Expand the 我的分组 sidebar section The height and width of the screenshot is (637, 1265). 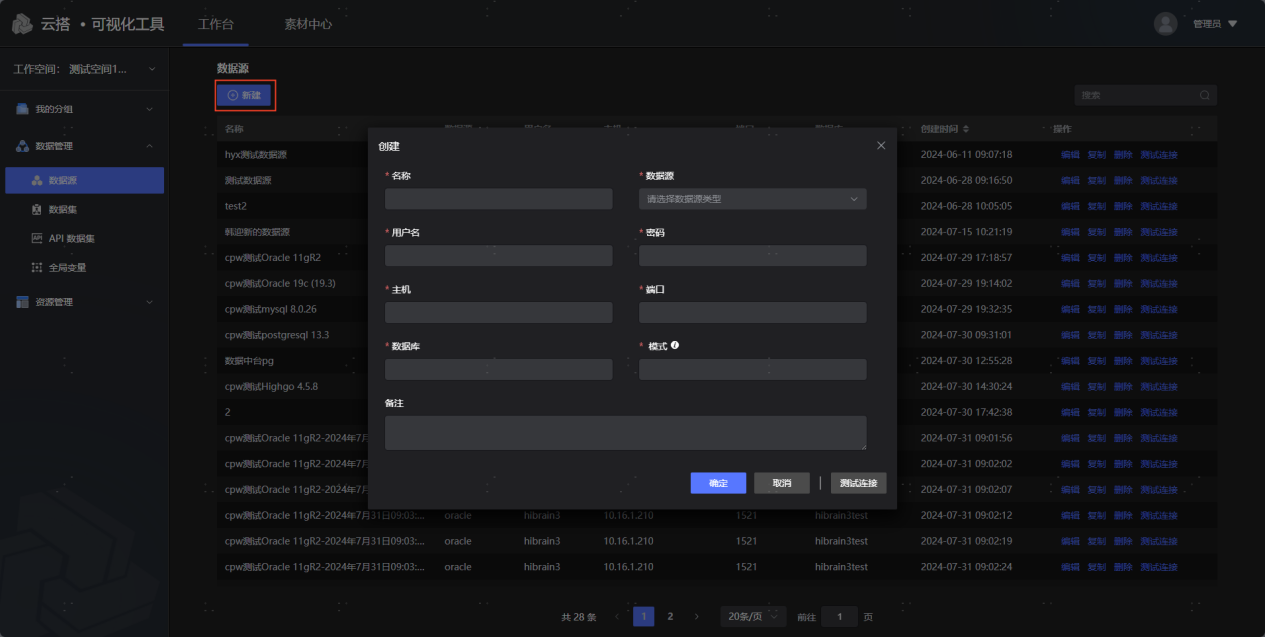tap(150, 109)
